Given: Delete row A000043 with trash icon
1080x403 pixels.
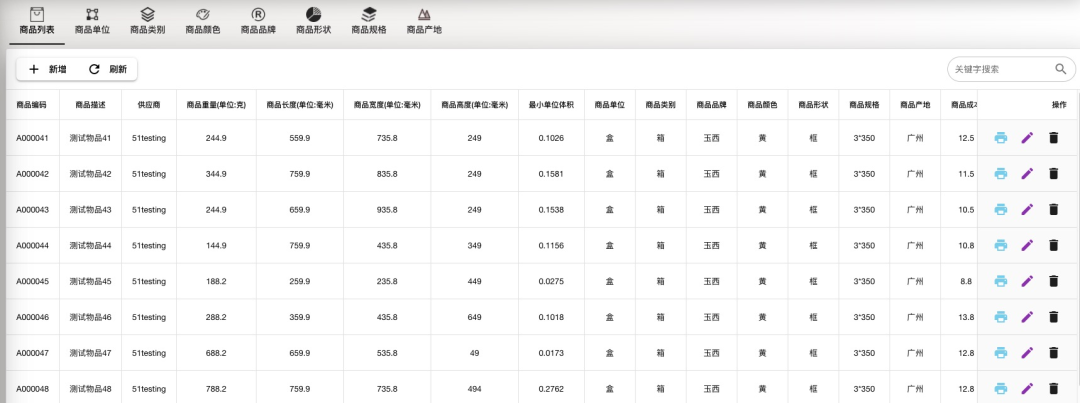Looking at the screenshot, I should coord(1053,209).
